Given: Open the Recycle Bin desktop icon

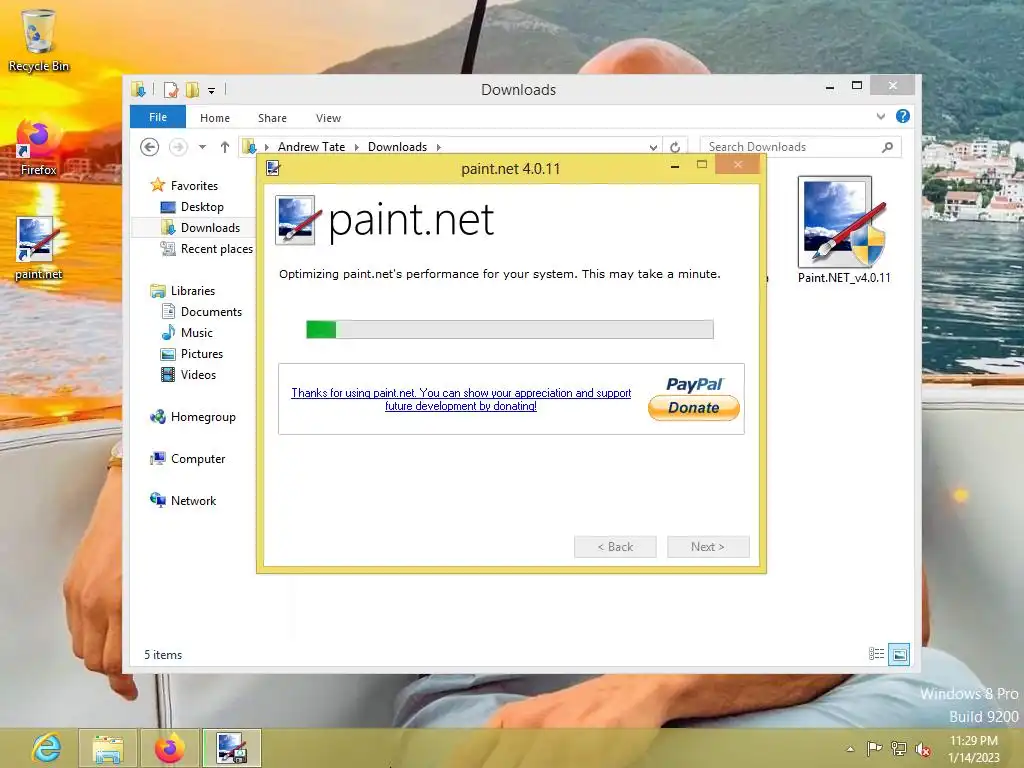Looking at the screenshot, I should (39, 39).
